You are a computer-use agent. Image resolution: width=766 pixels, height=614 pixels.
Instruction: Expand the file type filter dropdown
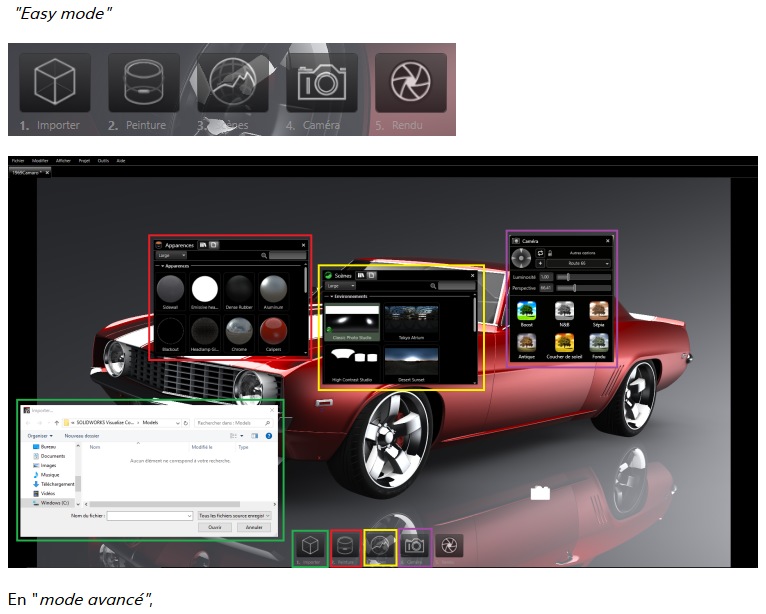tap(232, 515)
